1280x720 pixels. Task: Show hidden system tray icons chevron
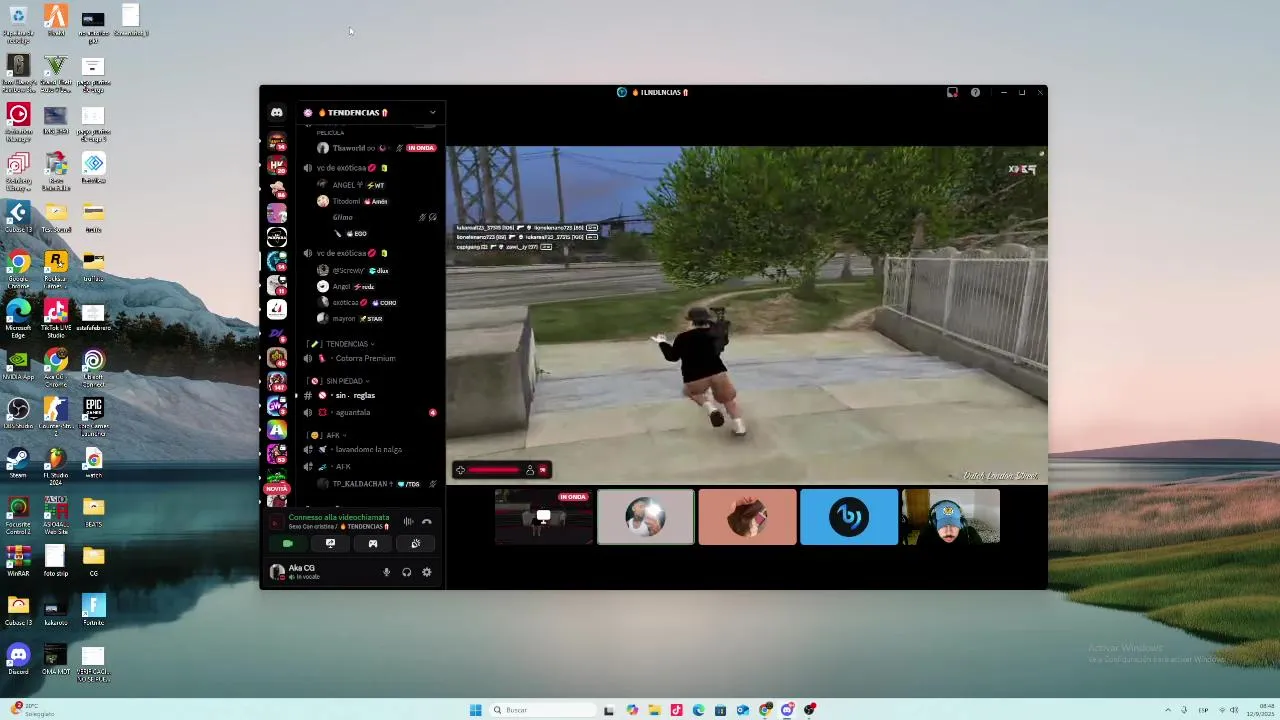pos(1167,710)
